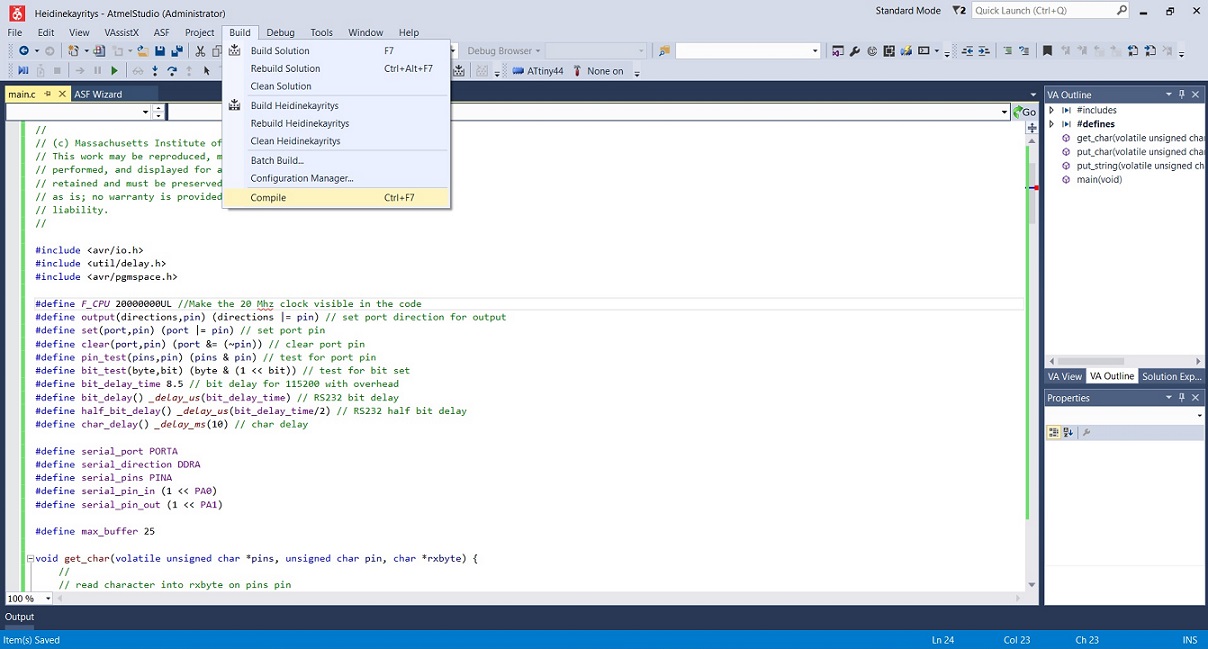The image size is (1208, 649).
Task: Click the Save All disks icon
Action: [x=177, y=51]
